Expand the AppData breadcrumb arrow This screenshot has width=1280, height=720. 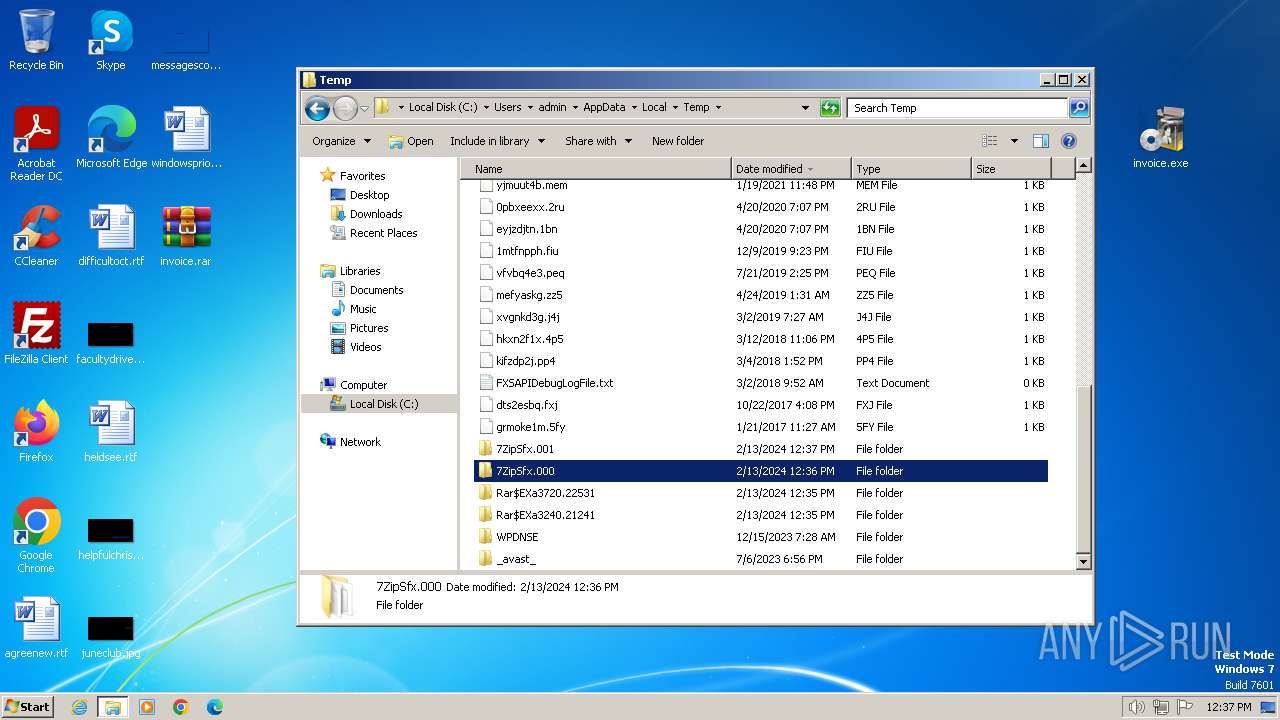(x=634, y=108)
